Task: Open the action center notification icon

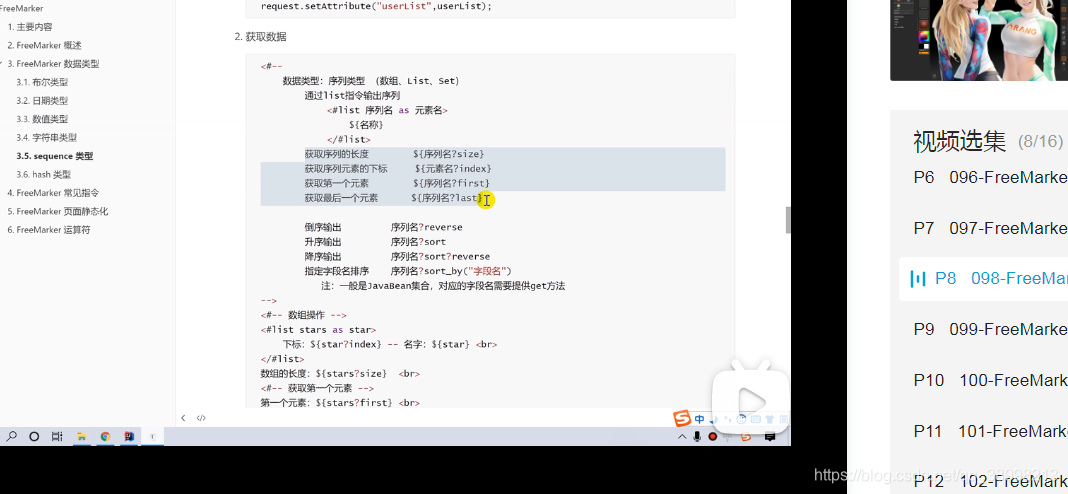Action: 770,437
